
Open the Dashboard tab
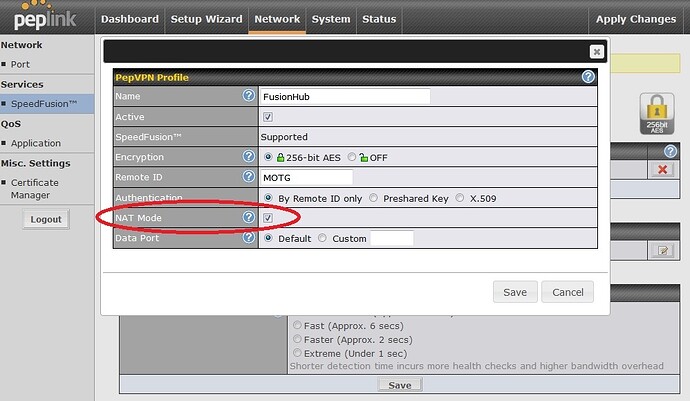coord(130,19)
